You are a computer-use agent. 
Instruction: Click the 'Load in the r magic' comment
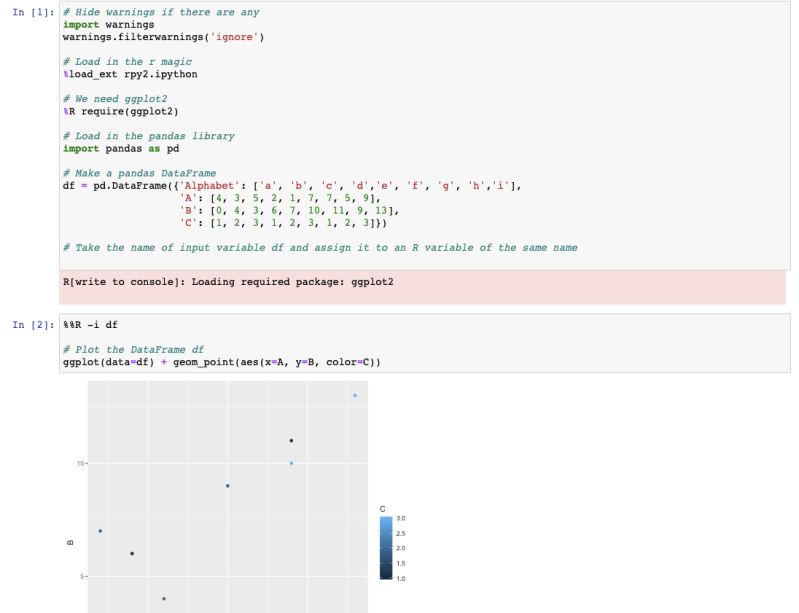click(127, 62)
